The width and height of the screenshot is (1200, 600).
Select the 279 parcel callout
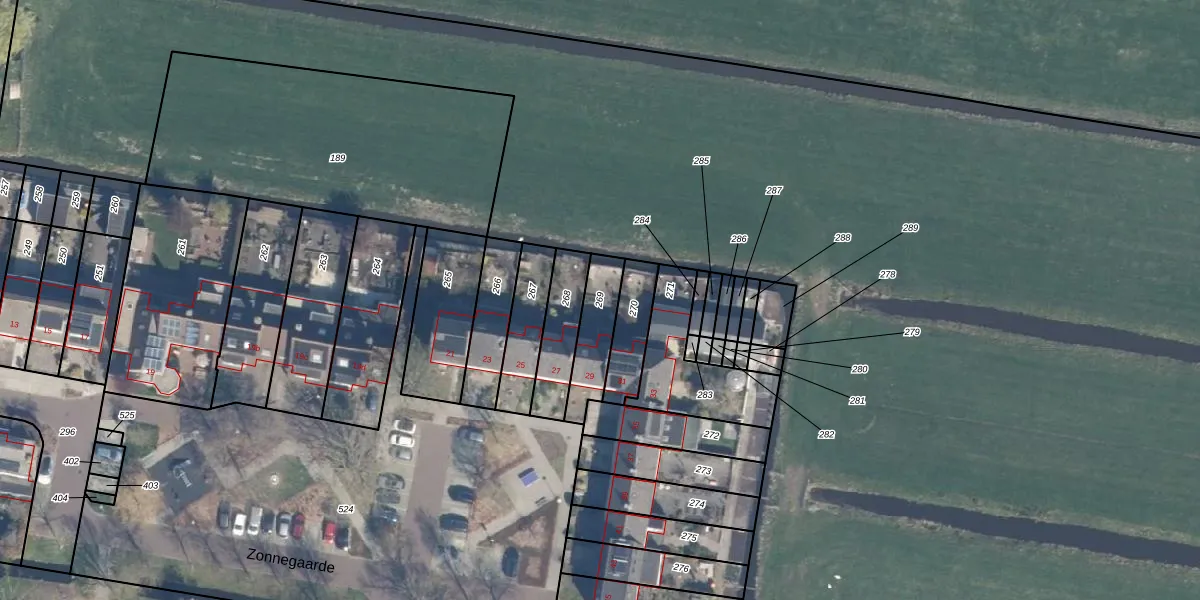[911, 332]
